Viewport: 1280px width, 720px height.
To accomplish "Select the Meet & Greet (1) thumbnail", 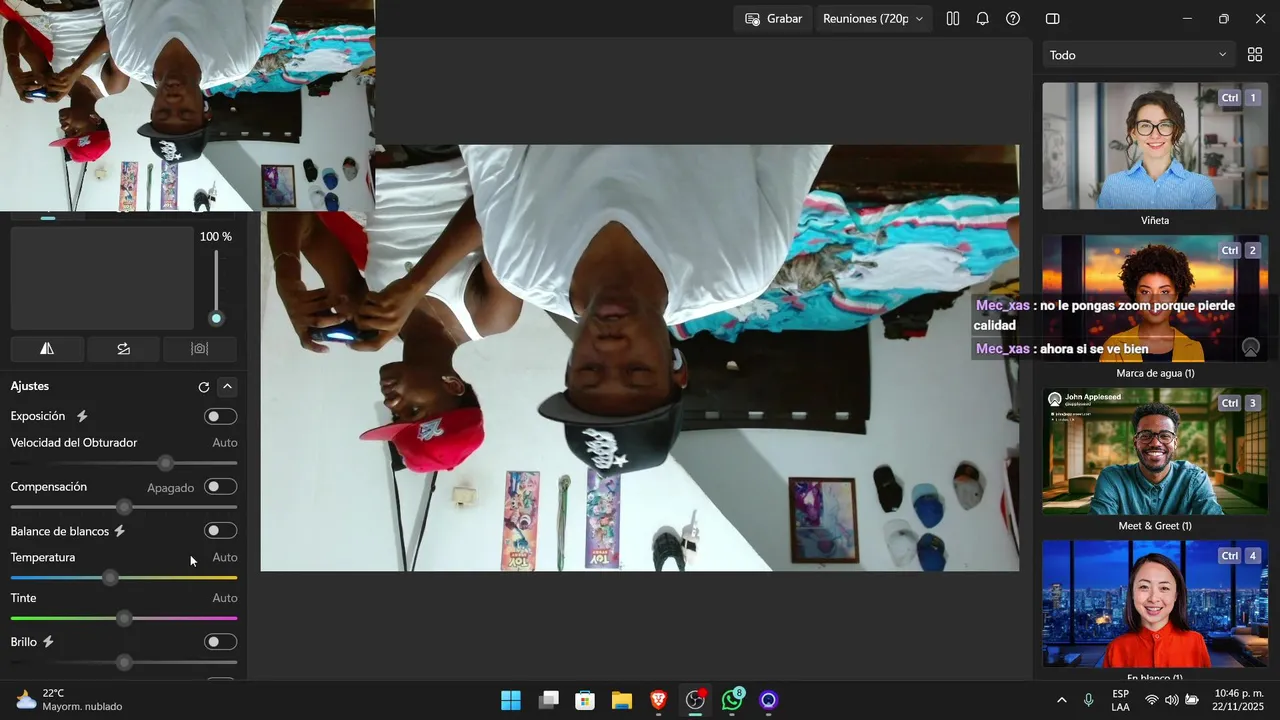I will point(1155,451).
